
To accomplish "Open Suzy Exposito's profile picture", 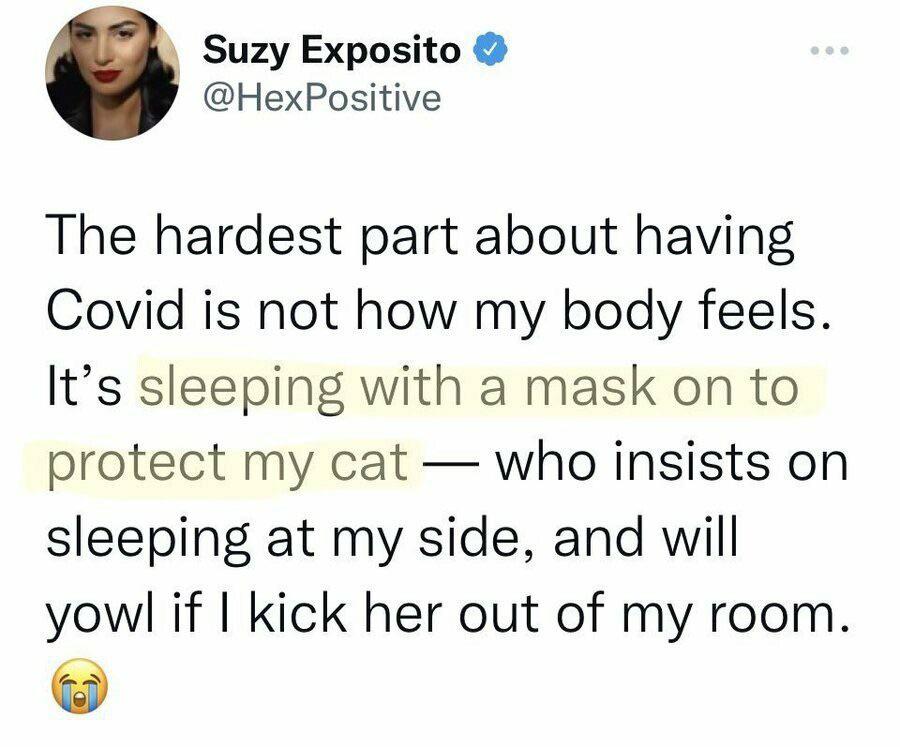I will click(112, 73).
